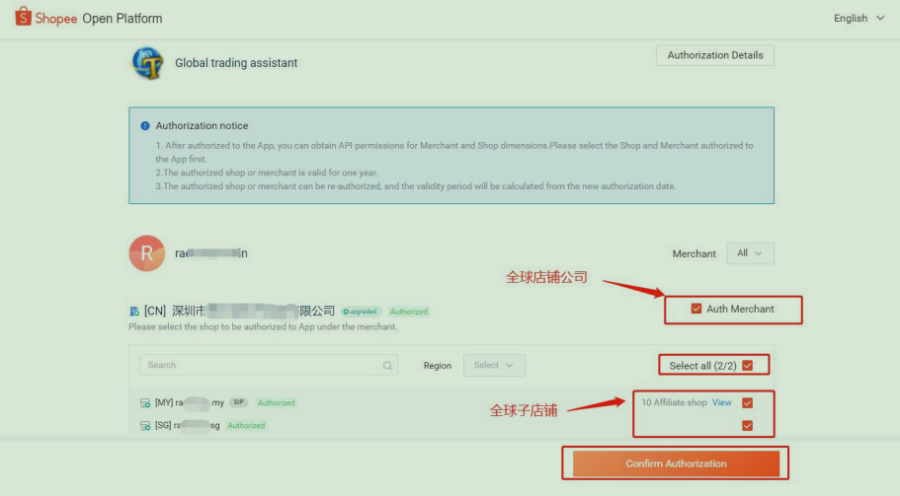Click the Authorized tag on the merchant

409,312
